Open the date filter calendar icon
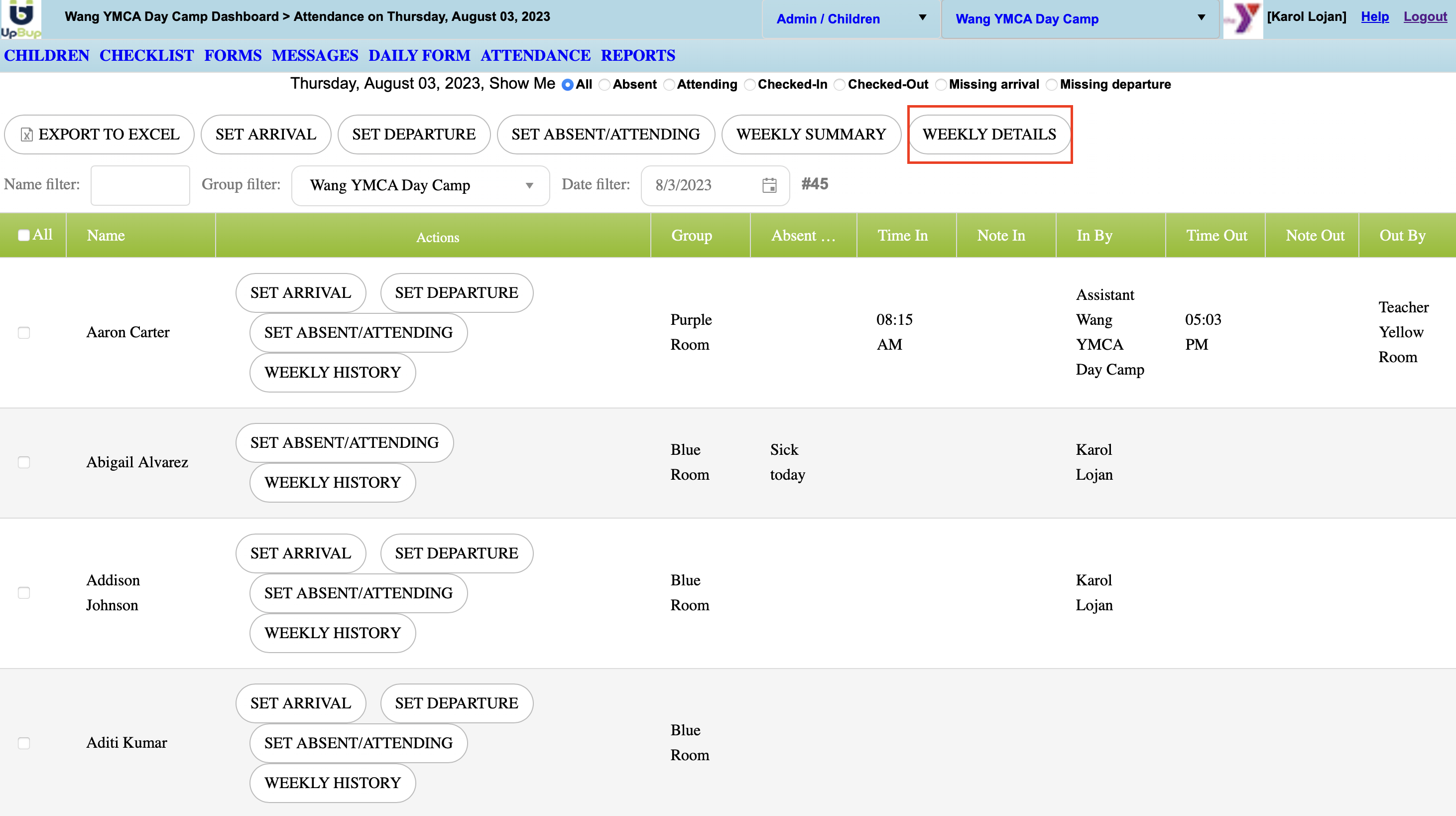The image size is (1456, 816). [x=769, y=185]
